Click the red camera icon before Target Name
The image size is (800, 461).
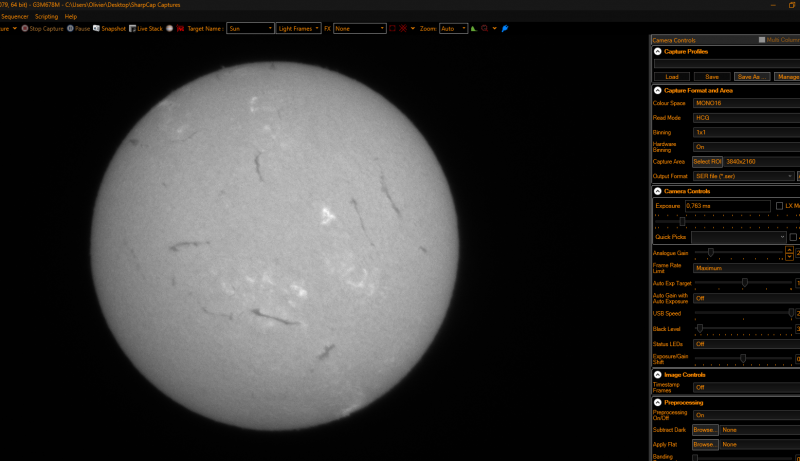coord(180,29)
